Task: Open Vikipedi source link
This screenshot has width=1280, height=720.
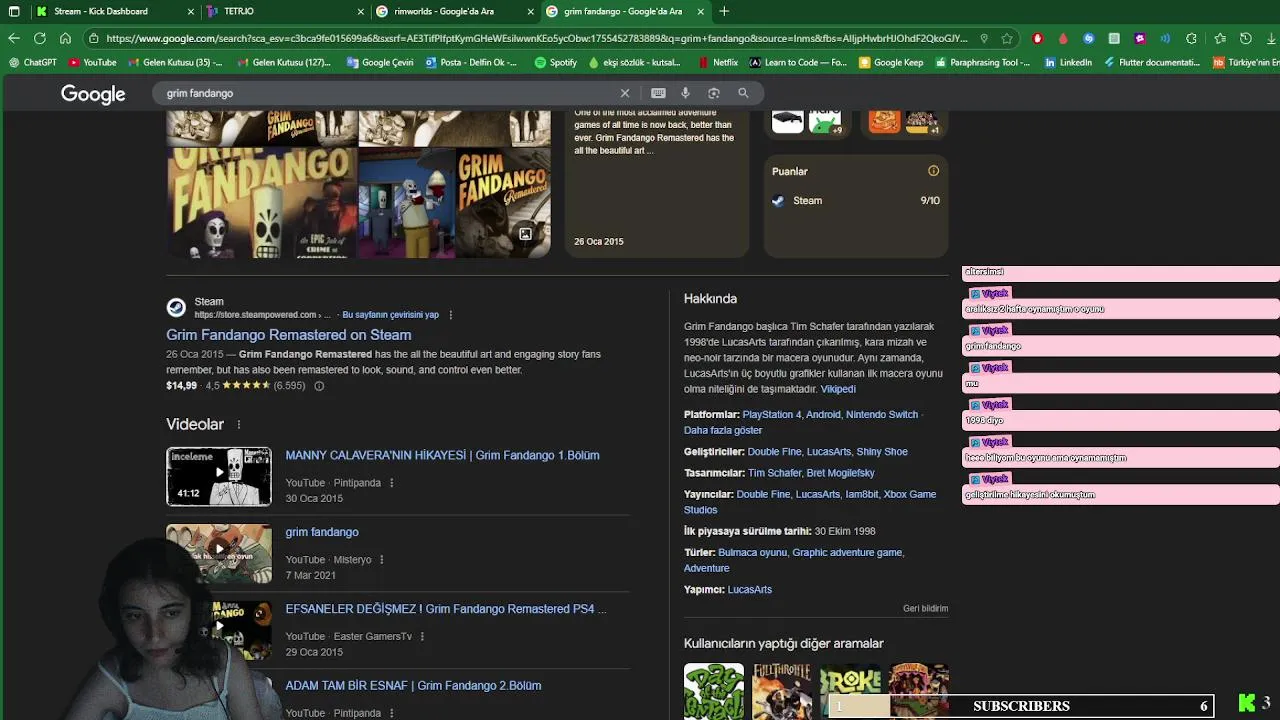Action: click(x=838, y=389)
